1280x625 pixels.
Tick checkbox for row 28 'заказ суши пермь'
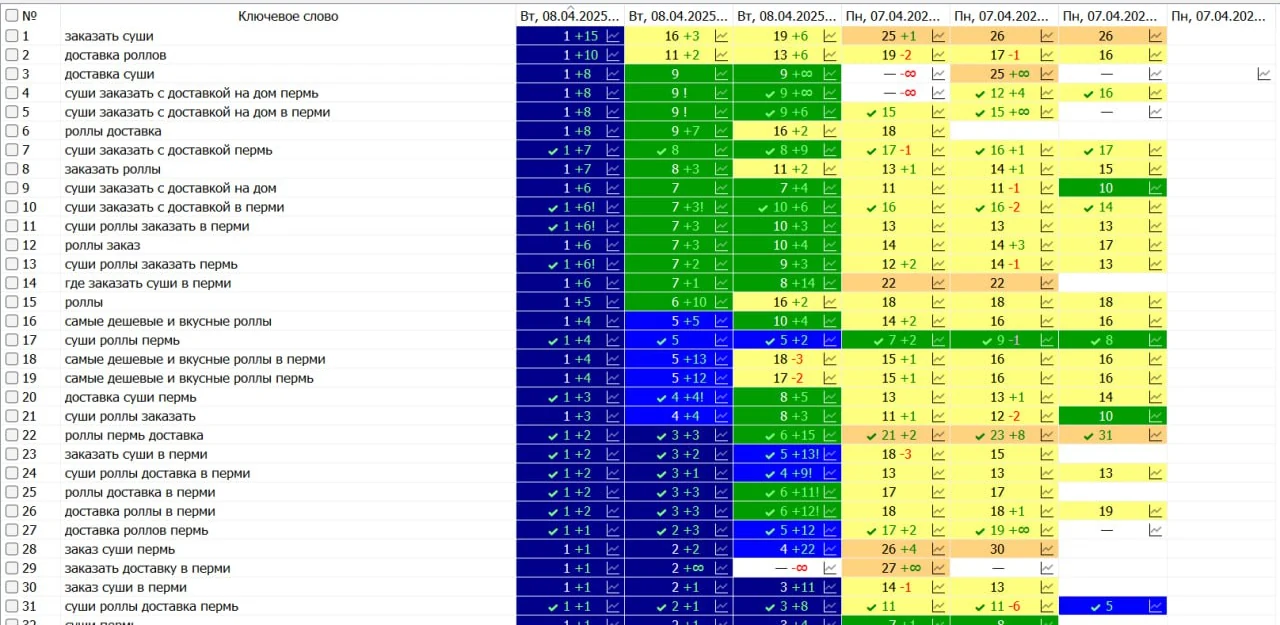(12, 549)
